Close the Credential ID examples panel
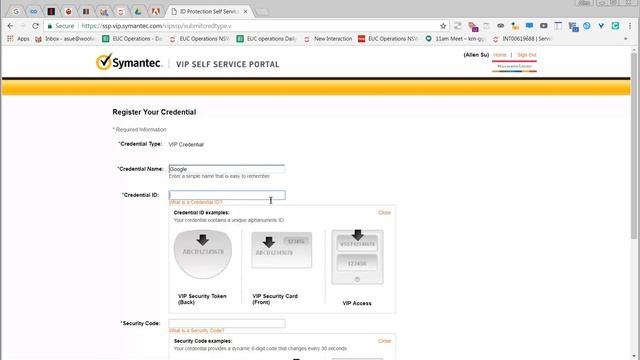 pyautogui.click(x=384, y=213)
